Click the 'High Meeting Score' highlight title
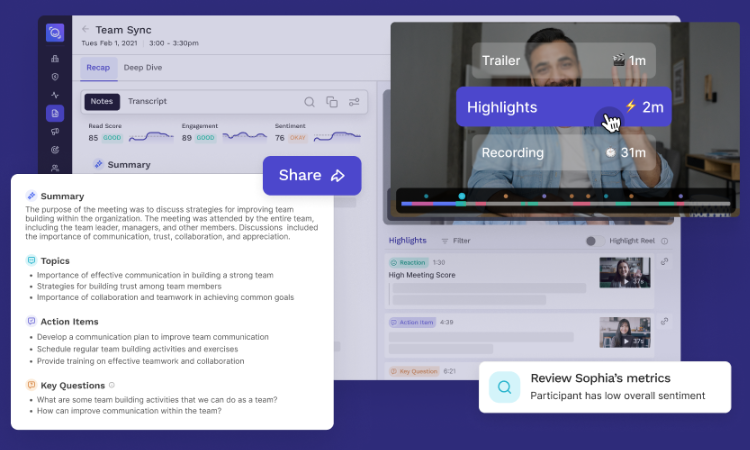The width and height of the screenshot is (750, 450). (x=422, y=275)
